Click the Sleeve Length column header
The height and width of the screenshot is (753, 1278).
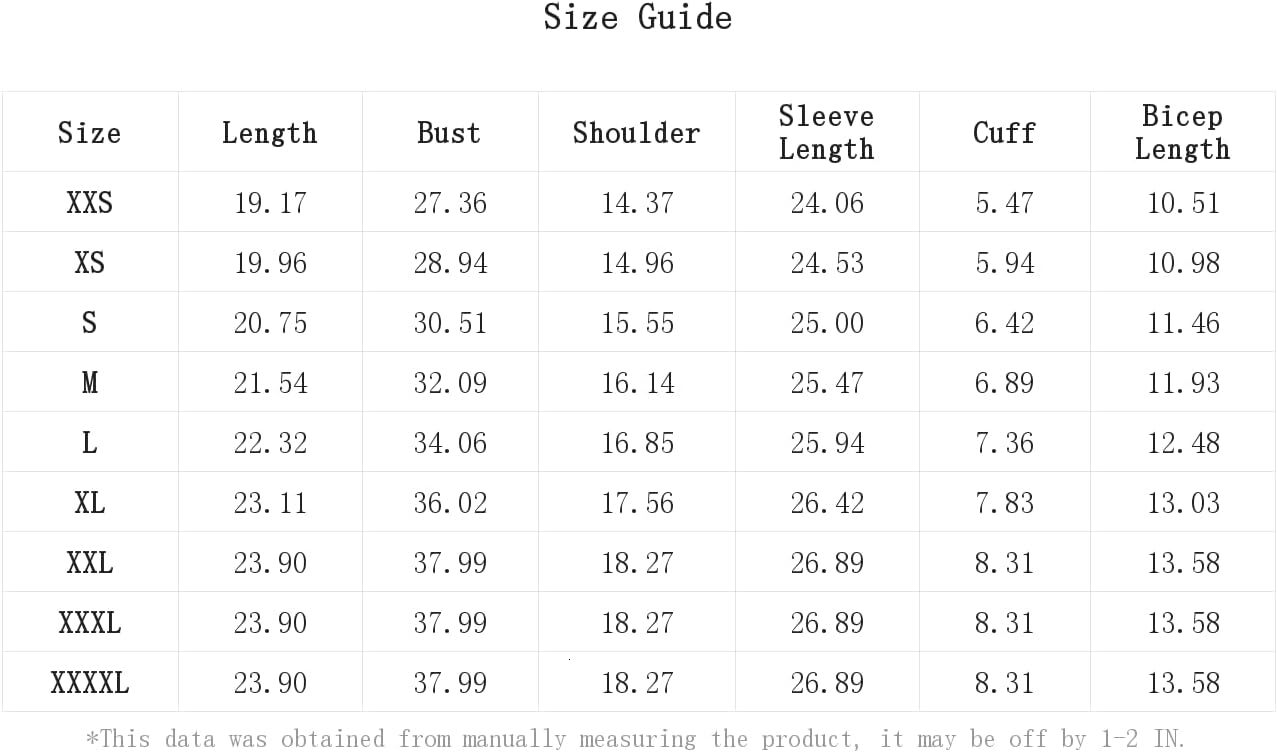(826, 133)
